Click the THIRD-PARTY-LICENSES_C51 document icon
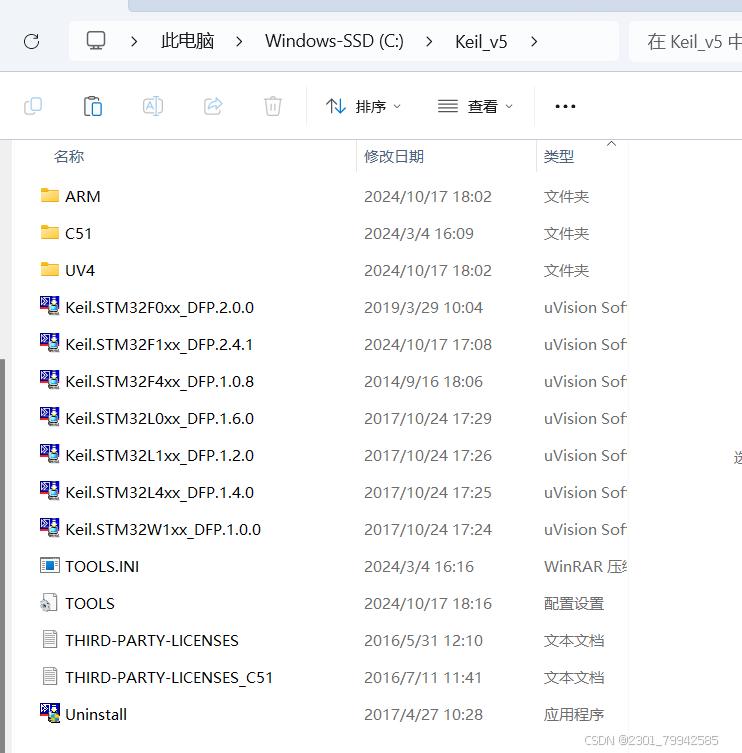 (x=50, y=676)
